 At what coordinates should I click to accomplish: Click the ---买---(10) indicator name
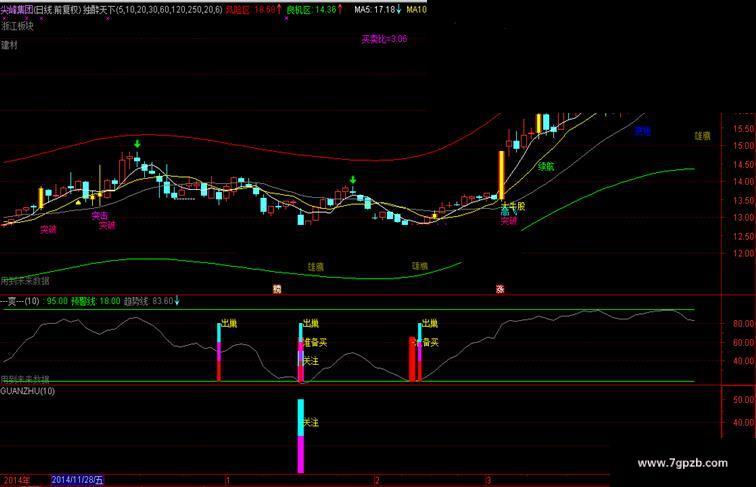point(20,301)
